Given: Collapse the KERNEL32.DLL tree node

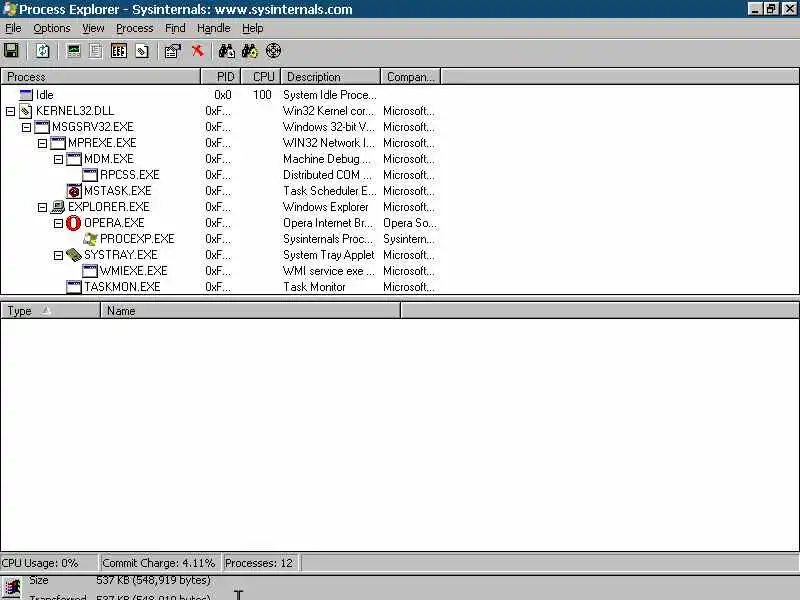Looking at the screenshot, I should [x=10, y=111].
